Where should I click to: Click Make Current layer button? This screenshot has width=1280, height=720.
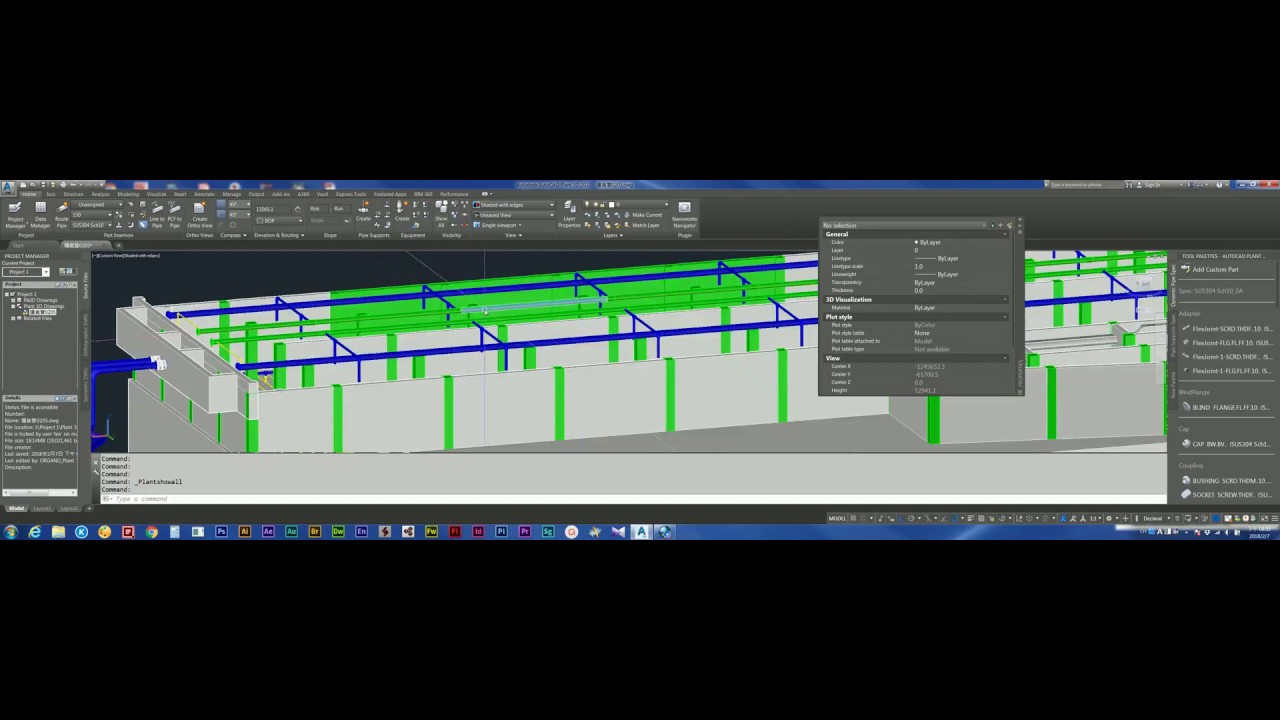pos(643,215)
